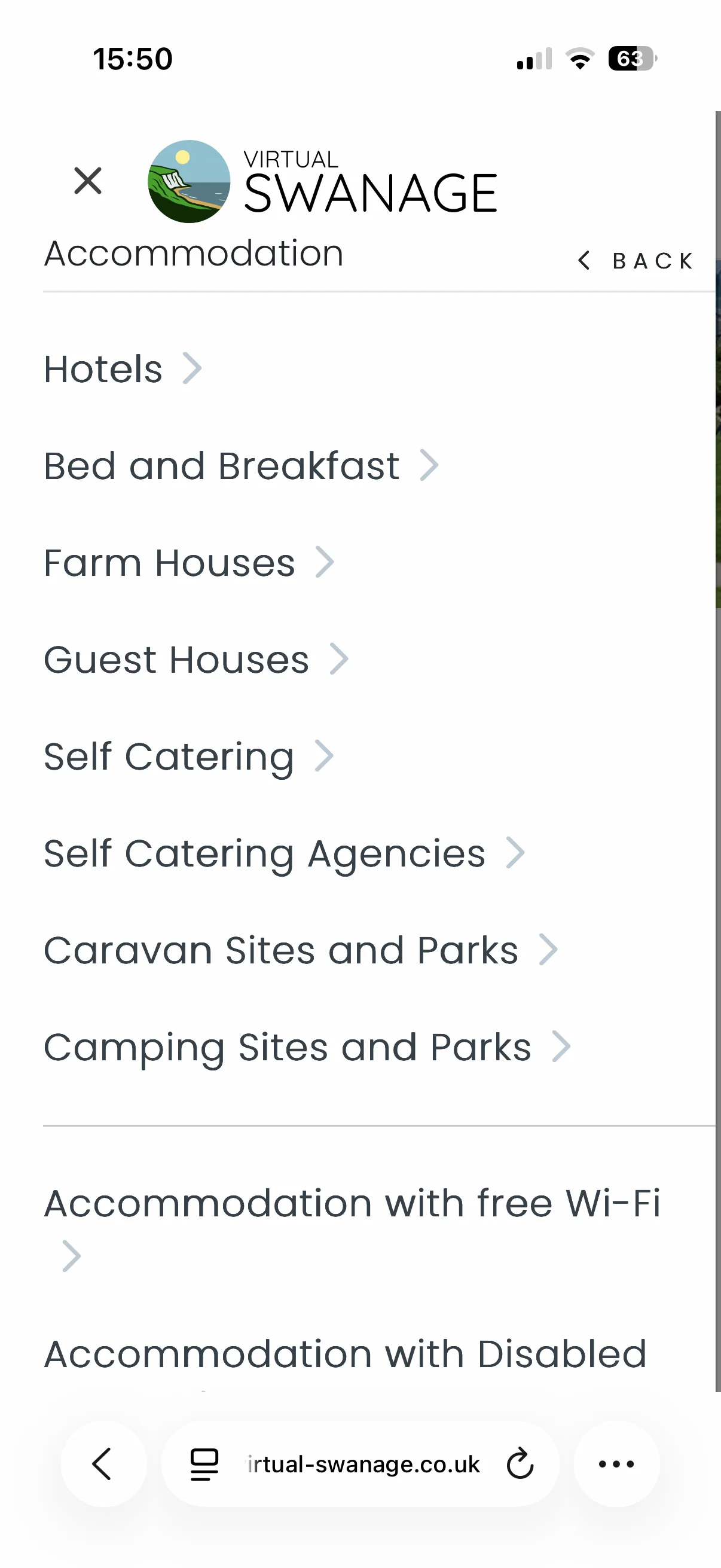Choose Caravan Sites and Parks
The height and width of the screenshot is (1568, 721).
[x=280, y=950]
